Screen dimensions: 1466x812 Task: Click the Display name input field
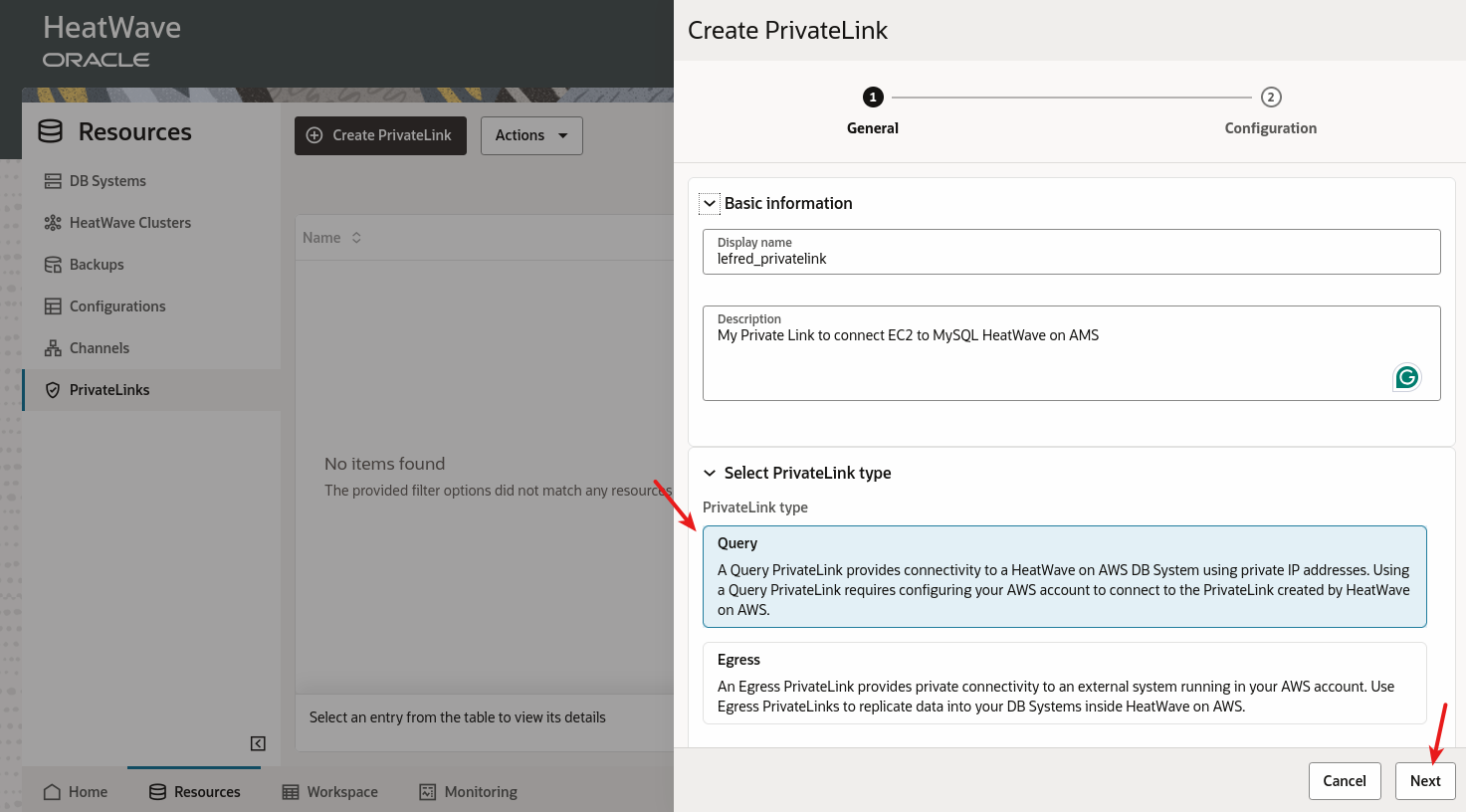[1071, 259]
